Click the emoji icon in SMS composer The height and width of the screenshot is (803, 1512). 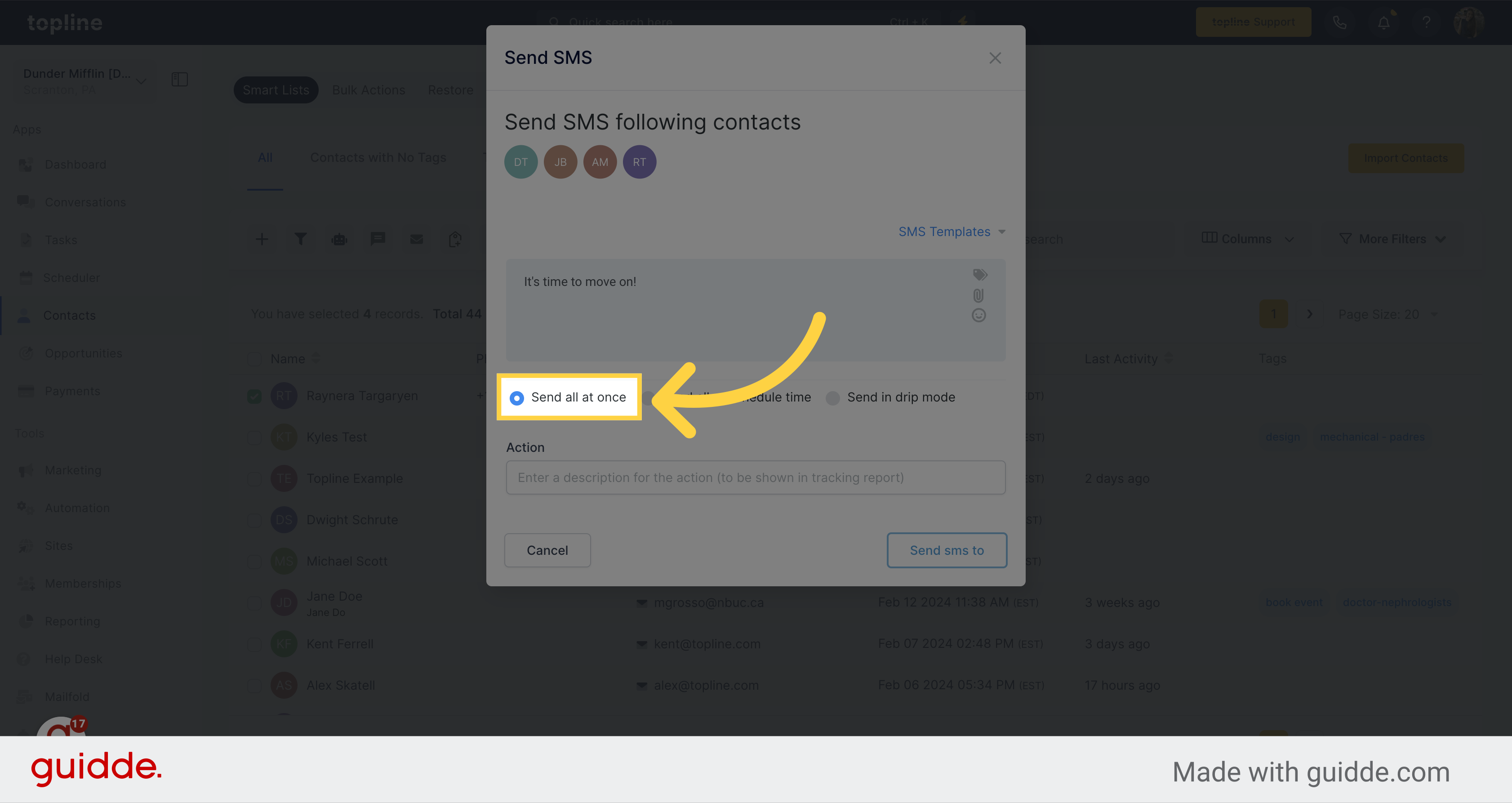point(979,315)
